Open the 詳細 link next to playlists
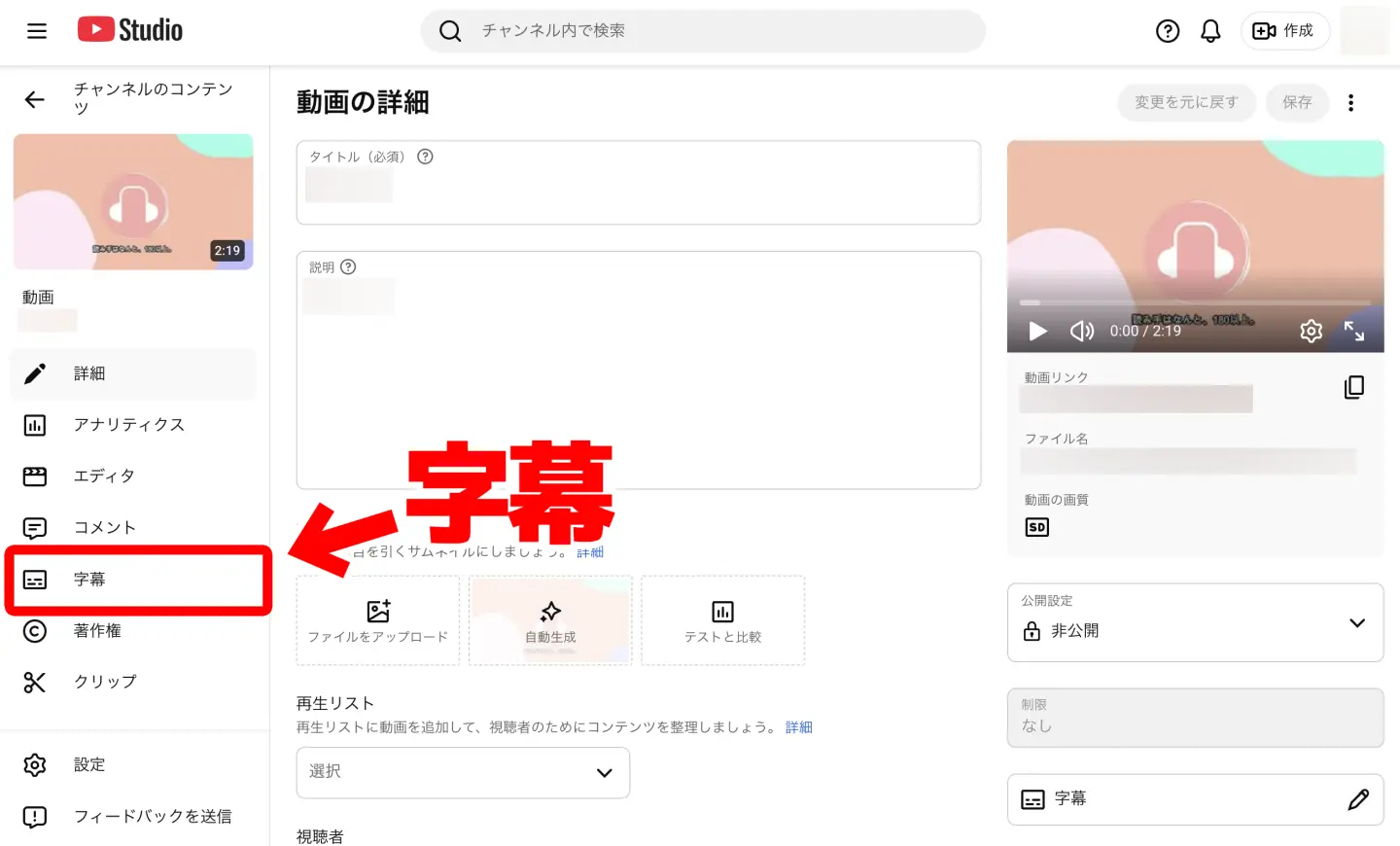Image resolution: width=1400 pixels, height=846 pixels. click(x=798, y=726)
